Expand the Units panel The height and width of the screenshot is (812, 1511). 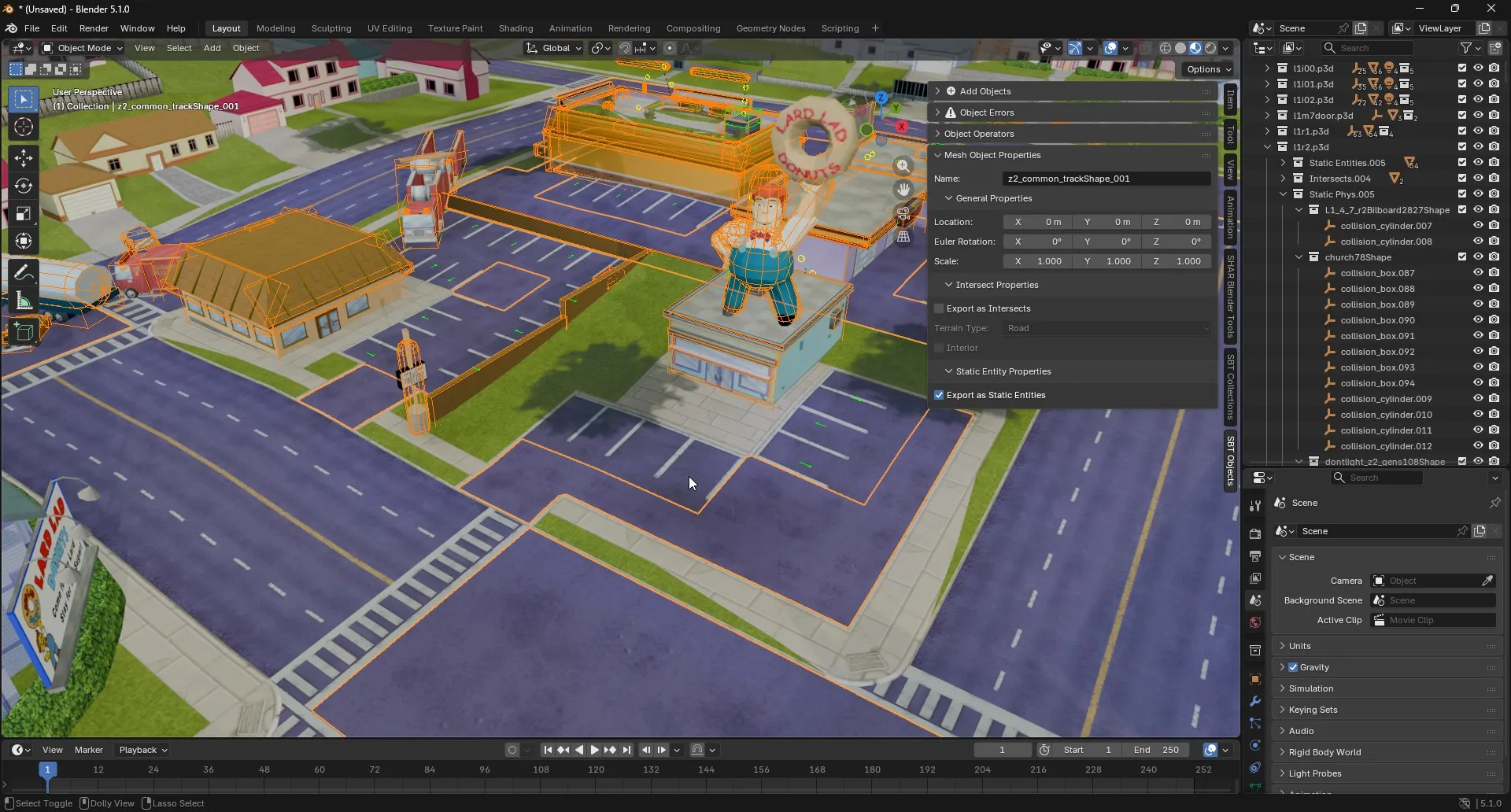tap(1387, 646)
